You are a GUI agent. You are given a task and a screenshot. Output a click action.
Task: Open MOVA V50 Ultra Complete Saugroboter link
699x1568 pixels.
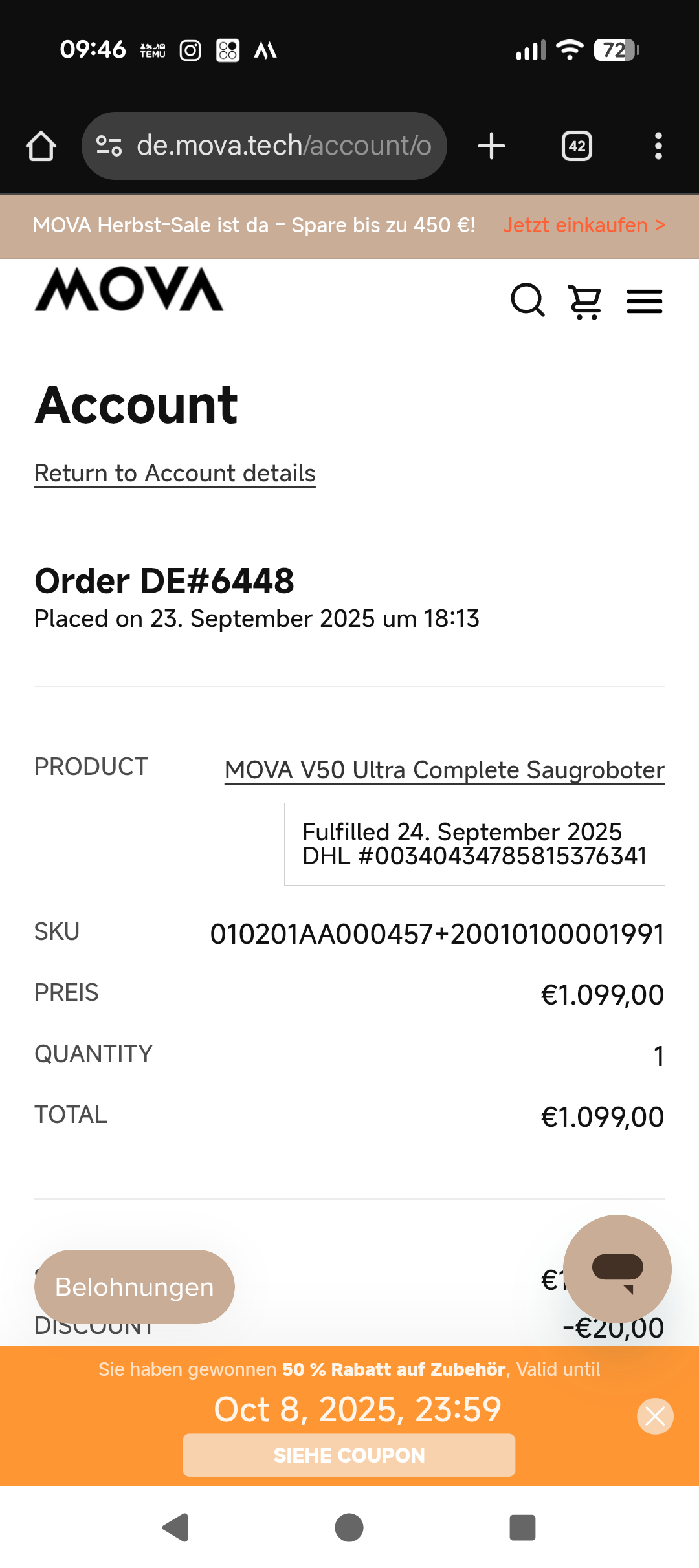click(444, 770)
